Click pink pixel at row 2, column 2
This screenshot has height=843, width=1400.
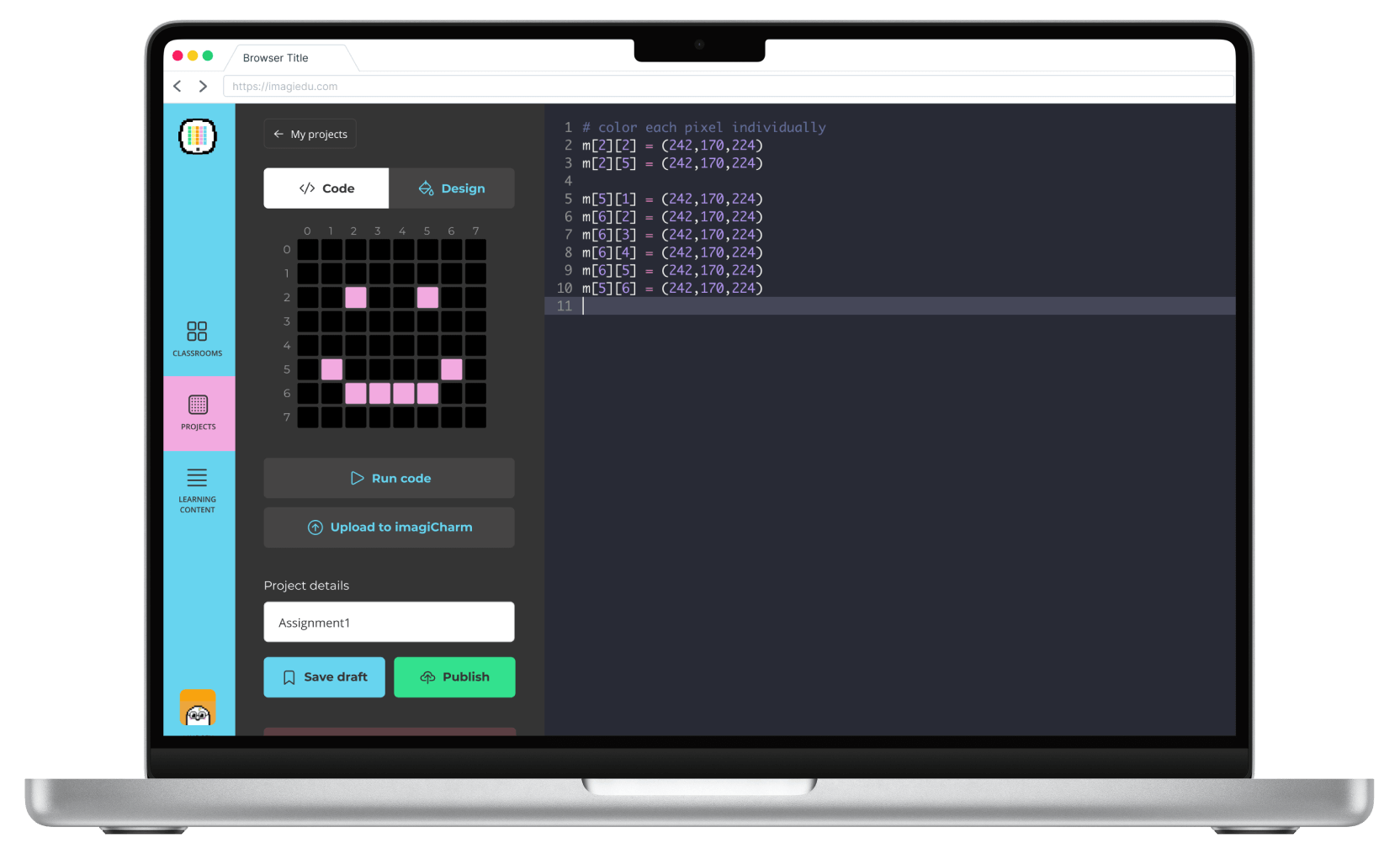356,297
